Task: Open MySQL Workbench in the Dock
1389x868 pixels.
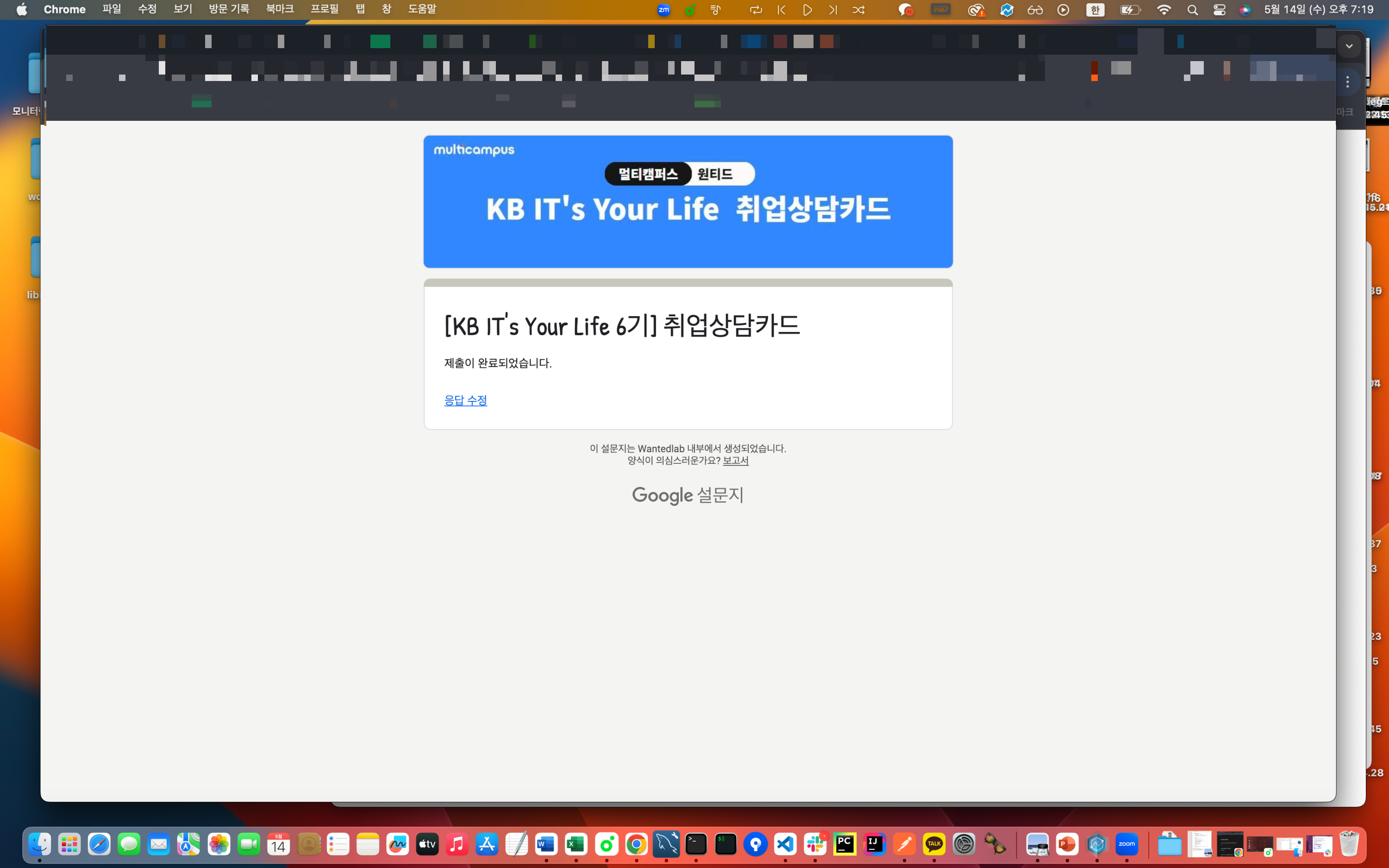Action: 666,844
